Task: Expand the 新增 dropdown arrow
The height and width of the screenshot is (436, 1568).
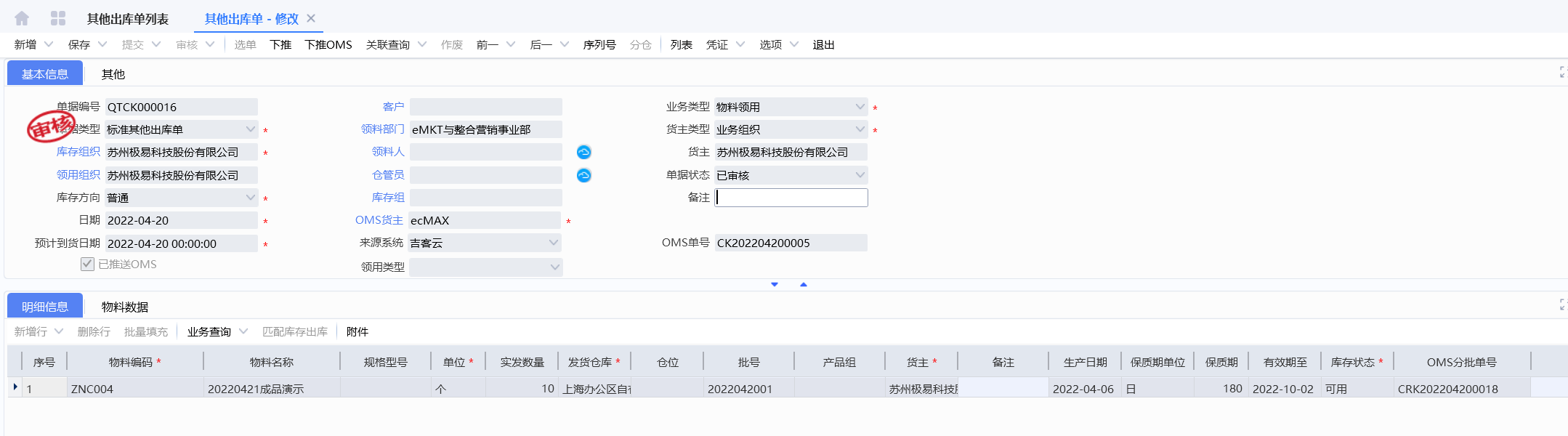Action: [x=49, y=44]
